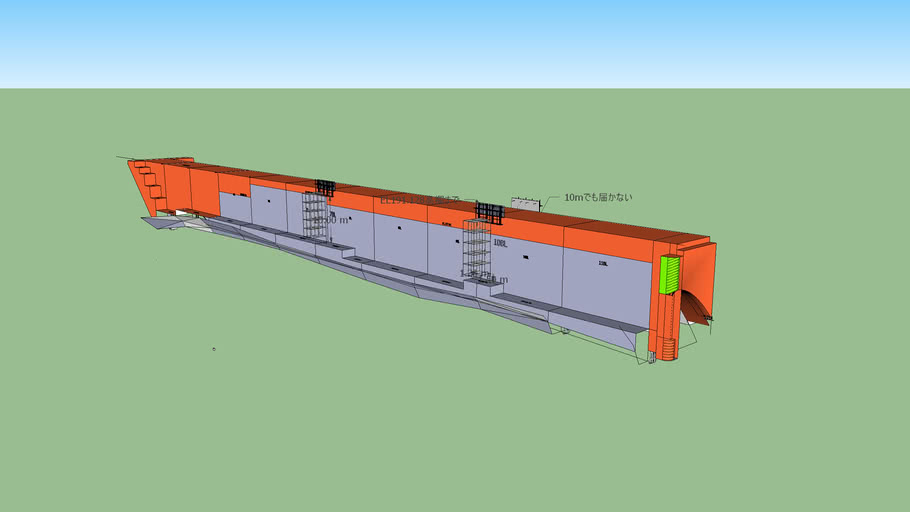This screenshot has height=512, width=910.
Task: Click the ribbed orange cylinder at the column base
Action: [669, 349]
